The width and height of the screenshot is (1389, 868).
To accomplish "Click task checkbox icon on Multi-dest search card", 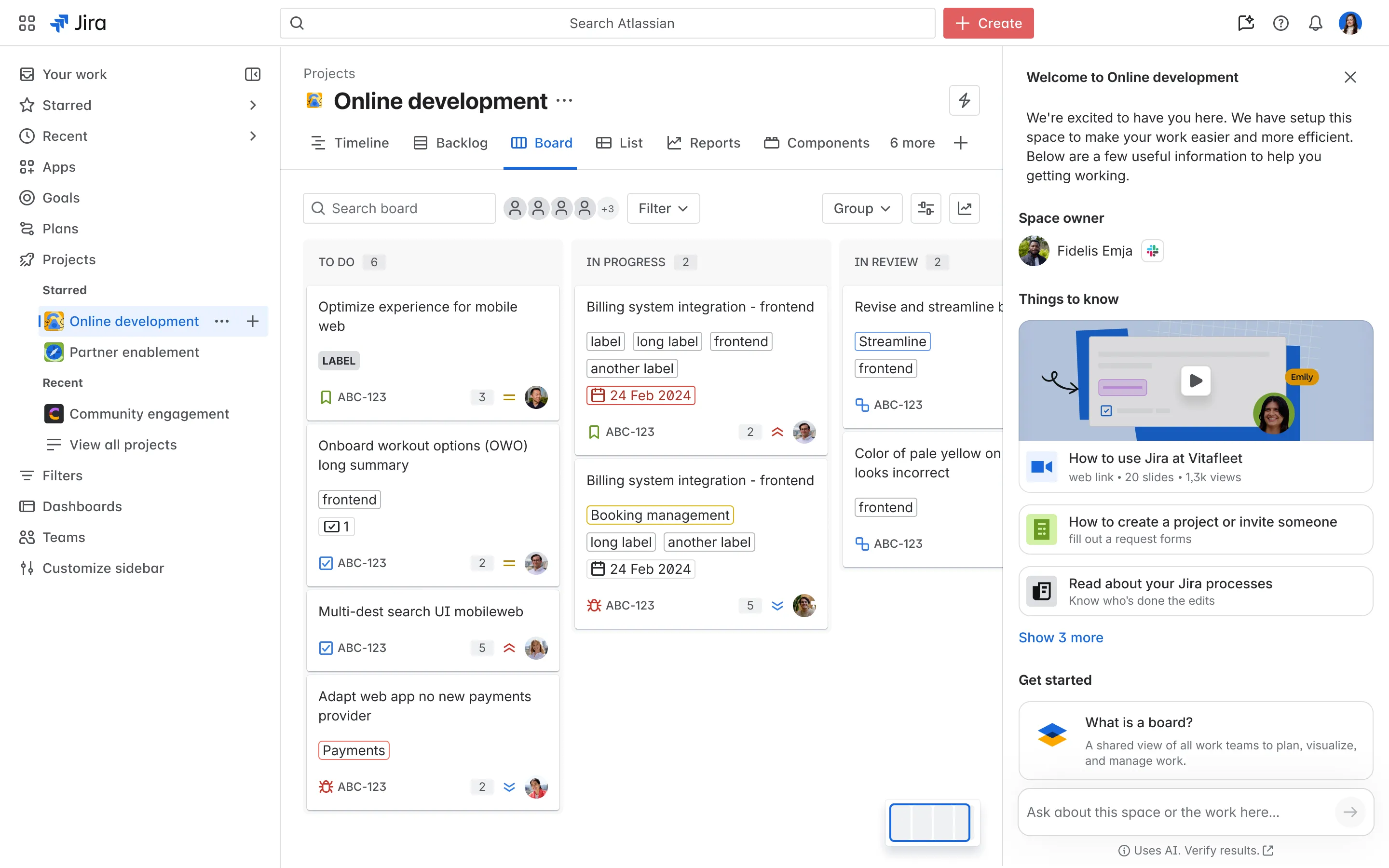I will click(x=326, y=648).
